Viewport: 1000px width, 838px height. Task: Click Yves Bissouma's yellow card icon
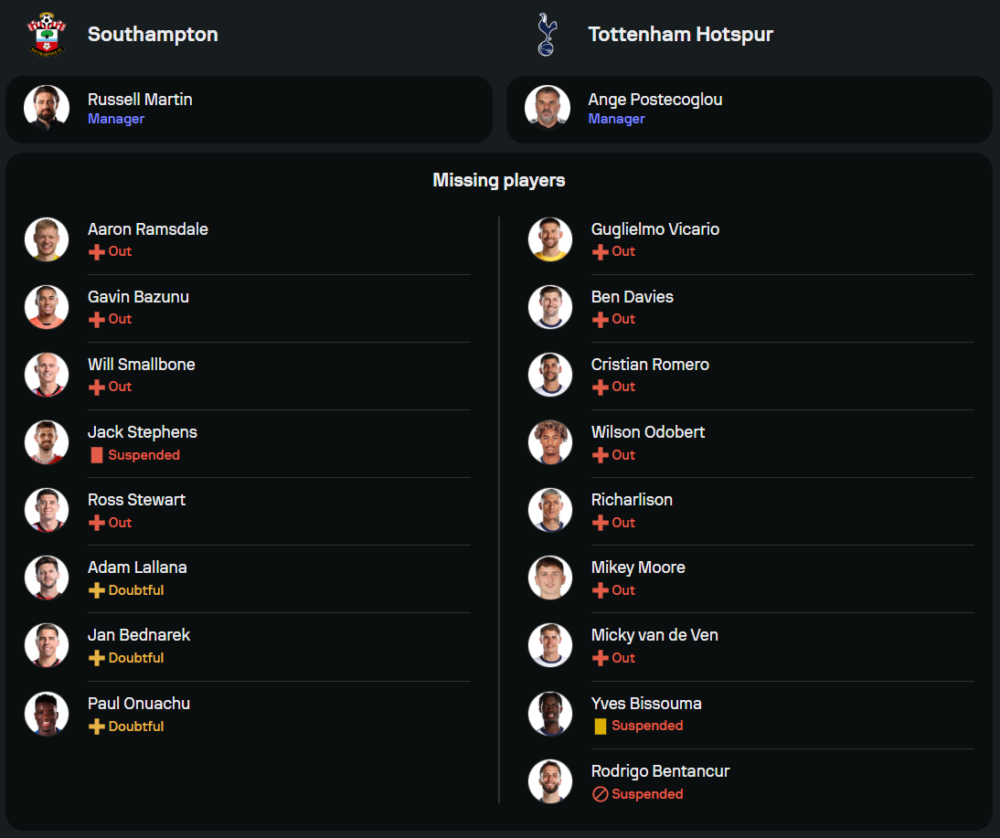(x=600, y=726)
